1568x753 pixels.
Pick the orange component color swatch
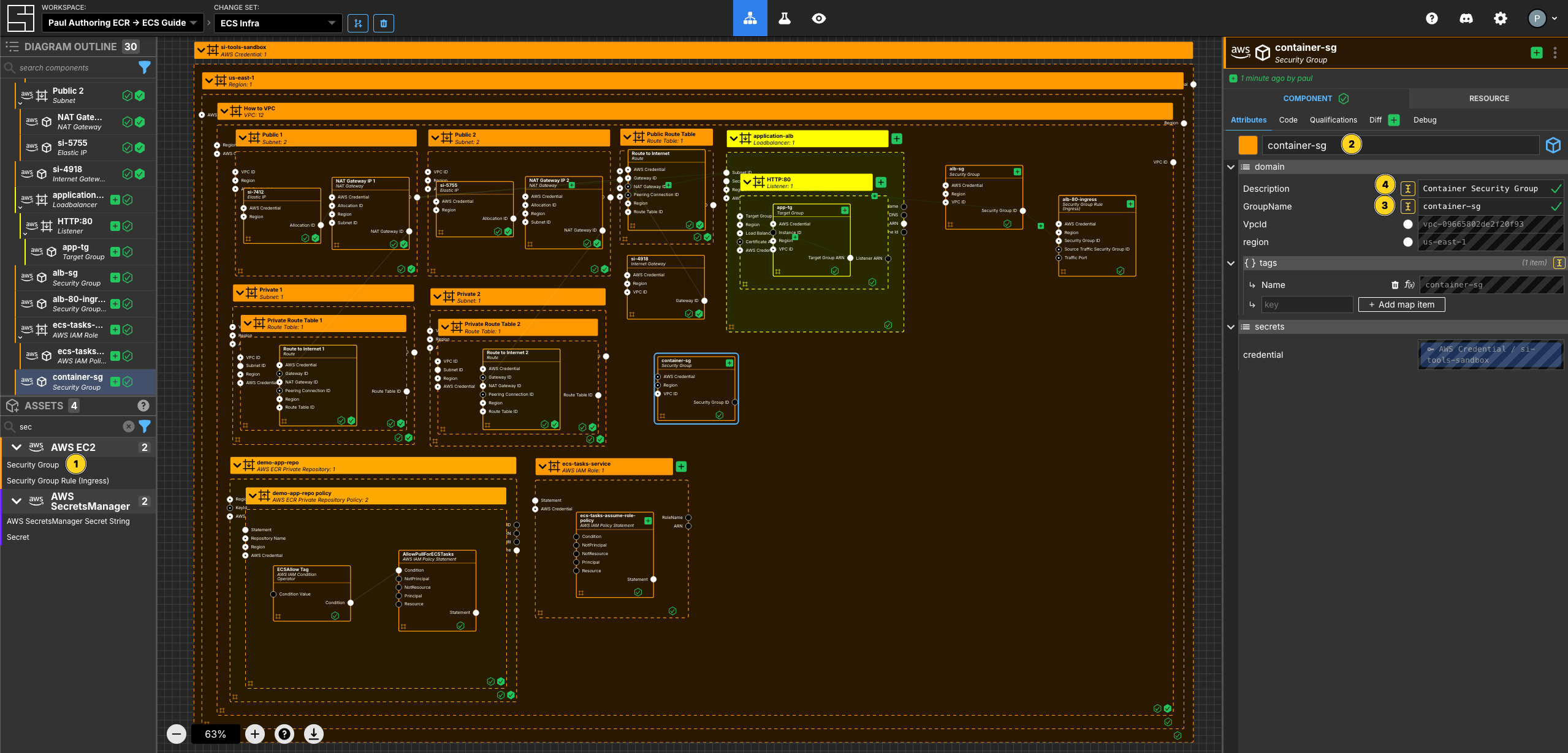coord(1247,145)
